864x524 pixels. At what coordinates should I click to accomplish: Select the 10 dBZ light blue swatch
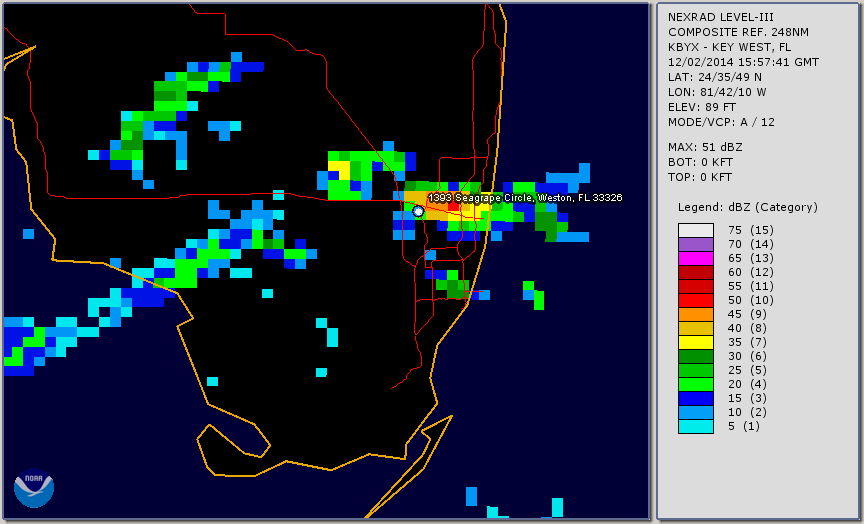coord(695,413)
